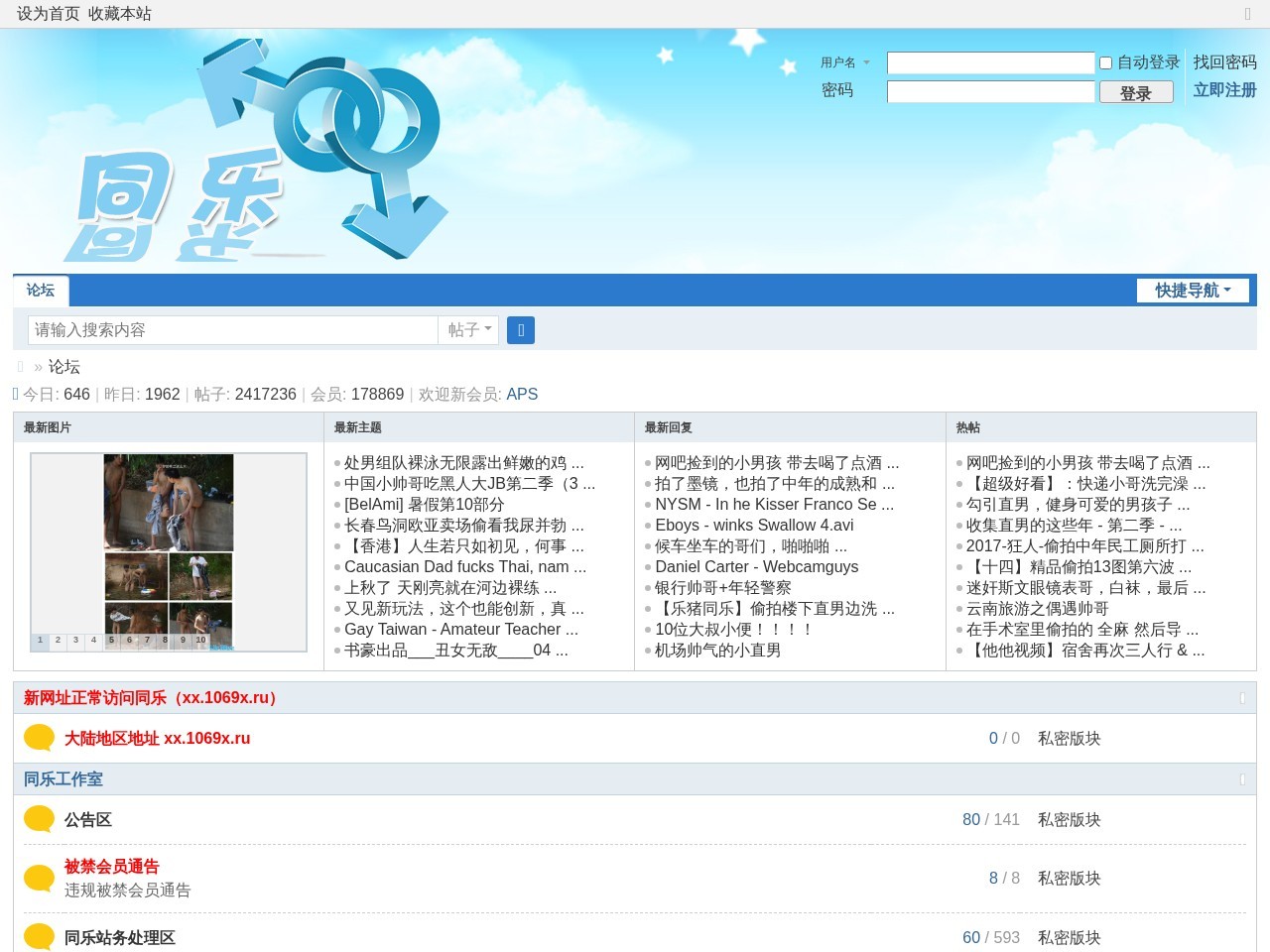1270x952 pixels.
Task: Click the 新网址正常访问同乐 section title
Action: coord(155,698)
